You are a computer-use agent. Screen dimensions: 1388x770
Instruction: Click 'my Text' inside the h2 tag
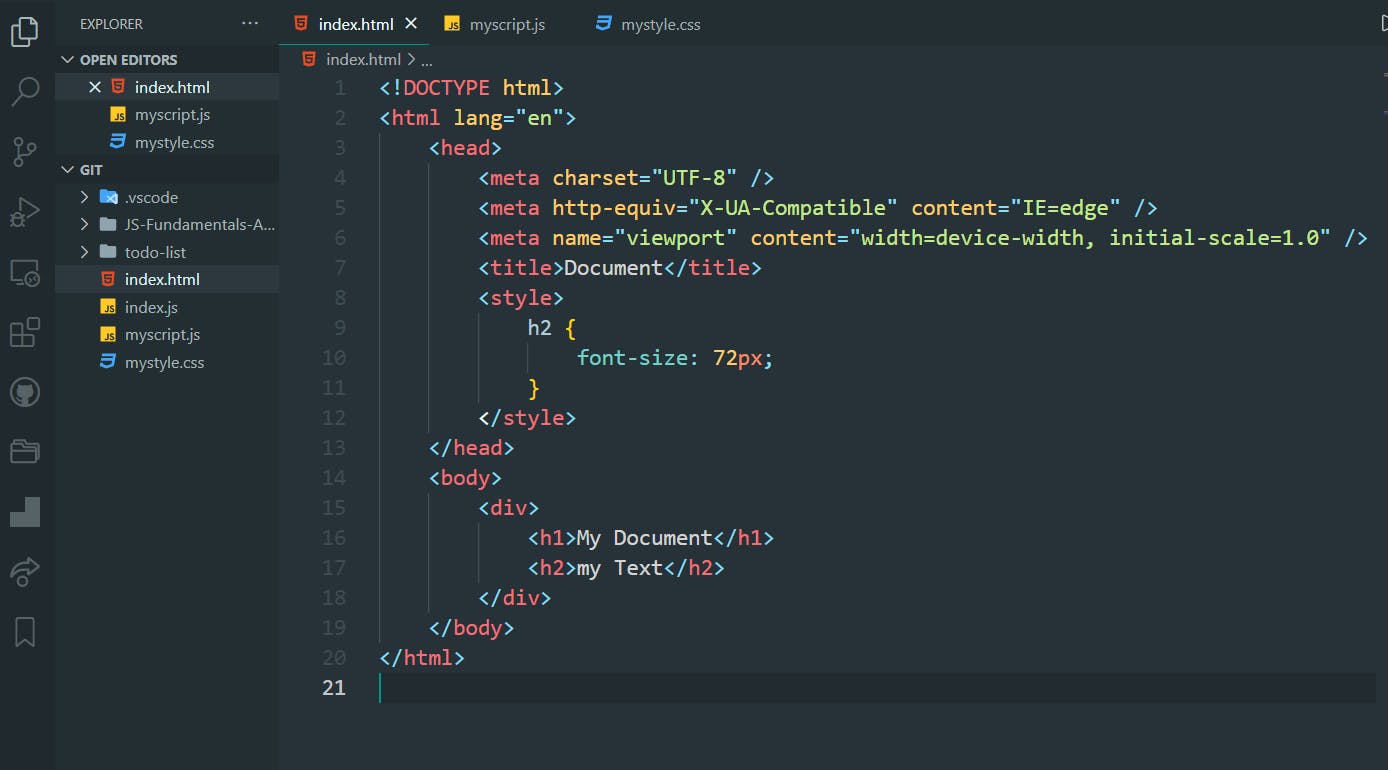click(x=620, y=568)
